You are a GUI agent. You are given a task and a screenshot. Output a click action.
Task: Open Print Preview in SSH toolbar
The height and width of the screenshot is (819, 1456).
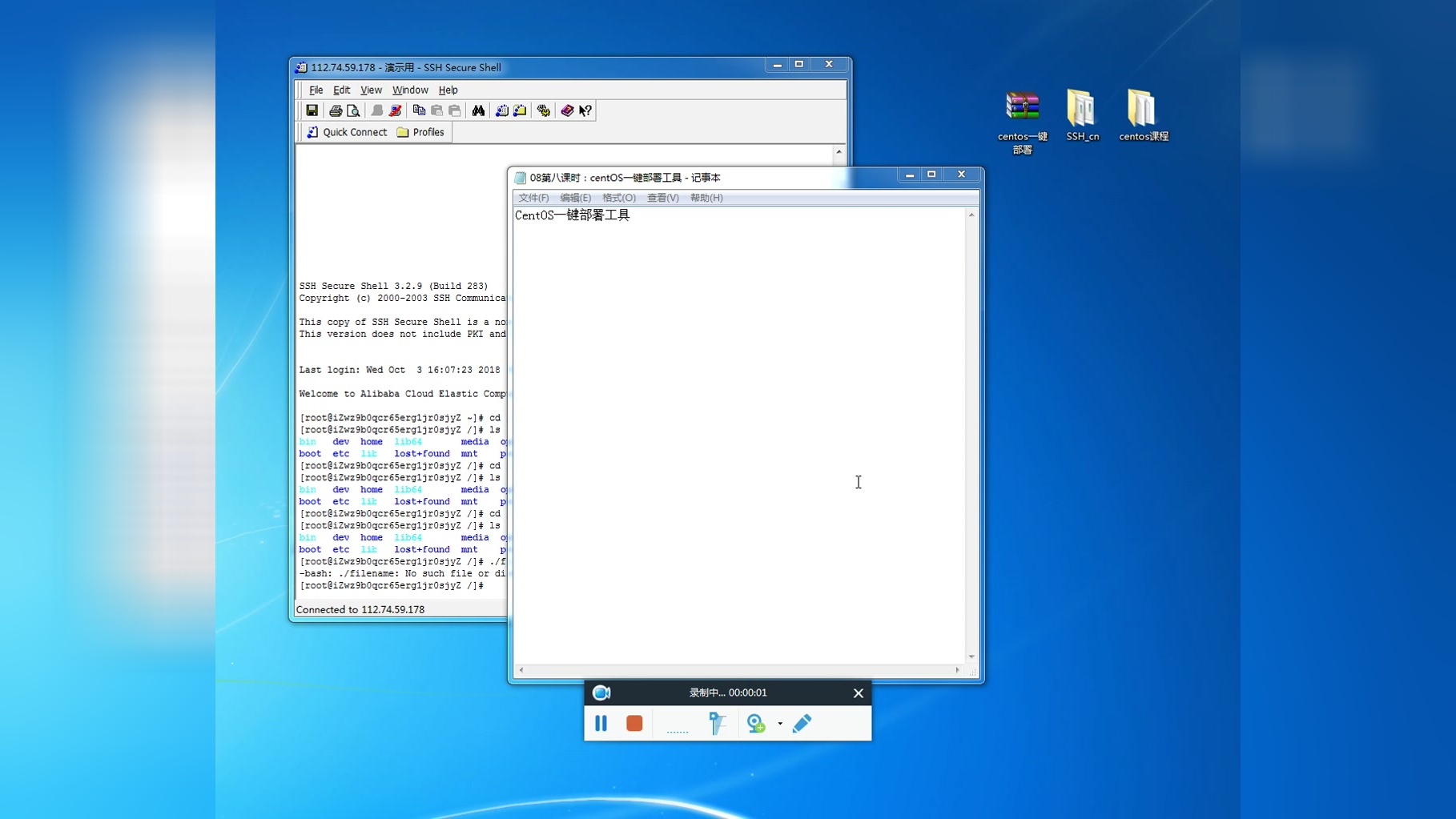pyautogui.click(x=353, y=110)
